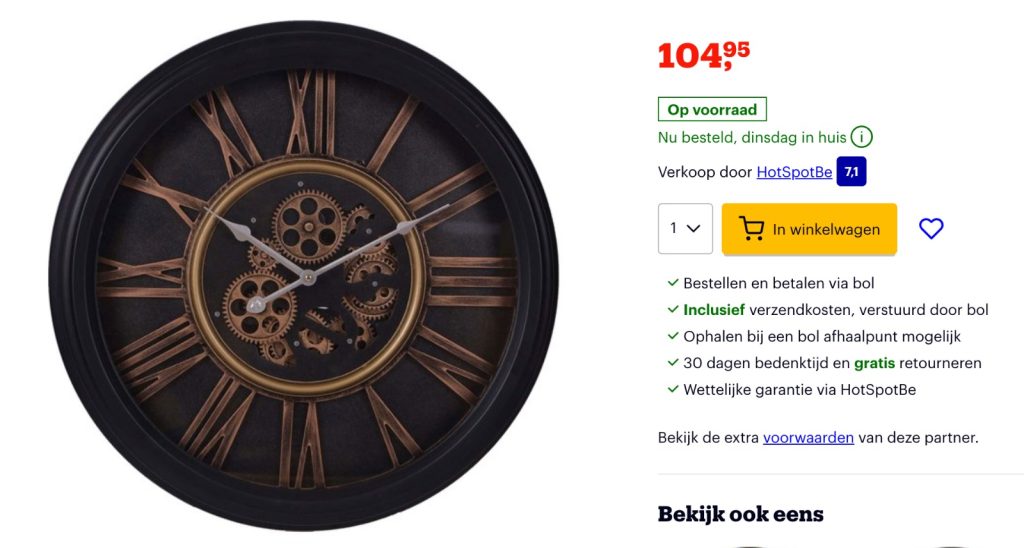
Task: Click checkmark beside Bestellen en betalen via bol
Action: pyautogui.click(x=673, y=283)
